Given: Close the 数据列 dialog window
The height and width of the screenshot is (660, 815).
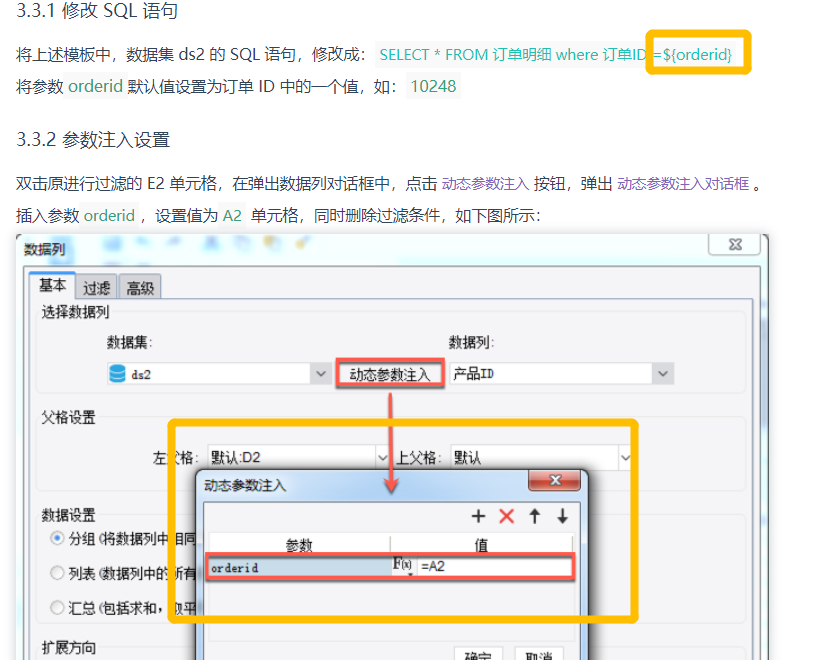Looking at the screenshot, I should [x=735, y=244].
